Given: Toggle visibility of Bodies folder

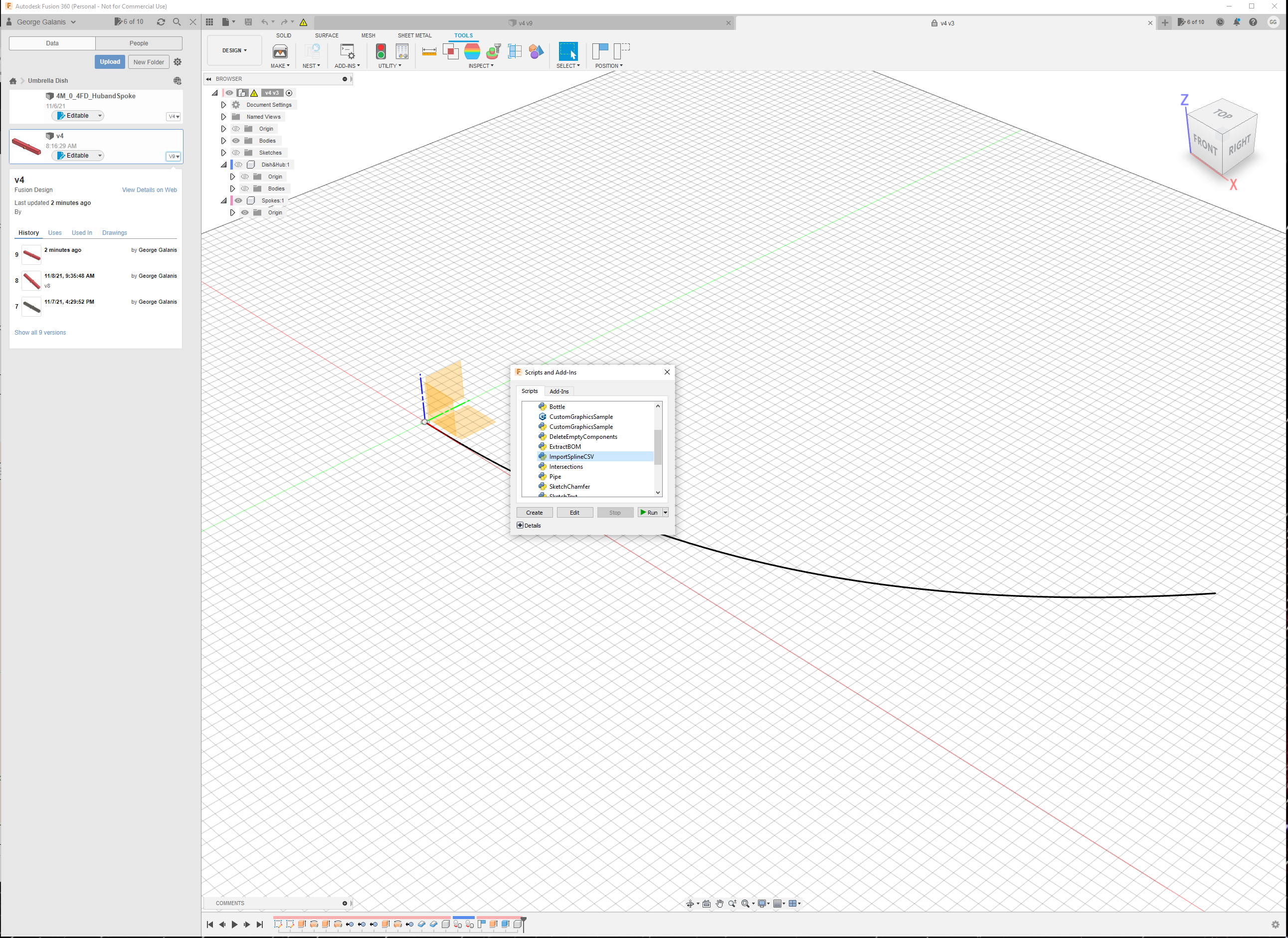Looking at the screenshot, I should point(236,141).
